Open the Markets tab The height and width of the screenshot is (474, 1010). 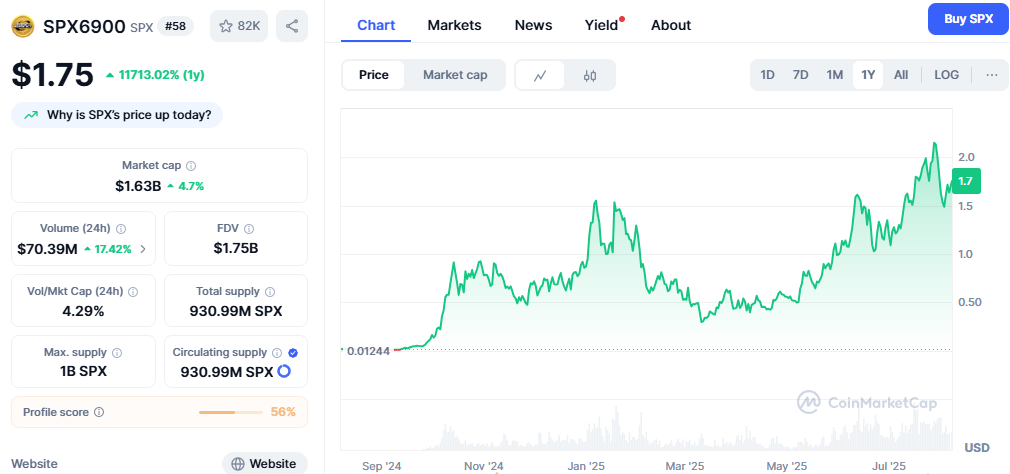454,25
